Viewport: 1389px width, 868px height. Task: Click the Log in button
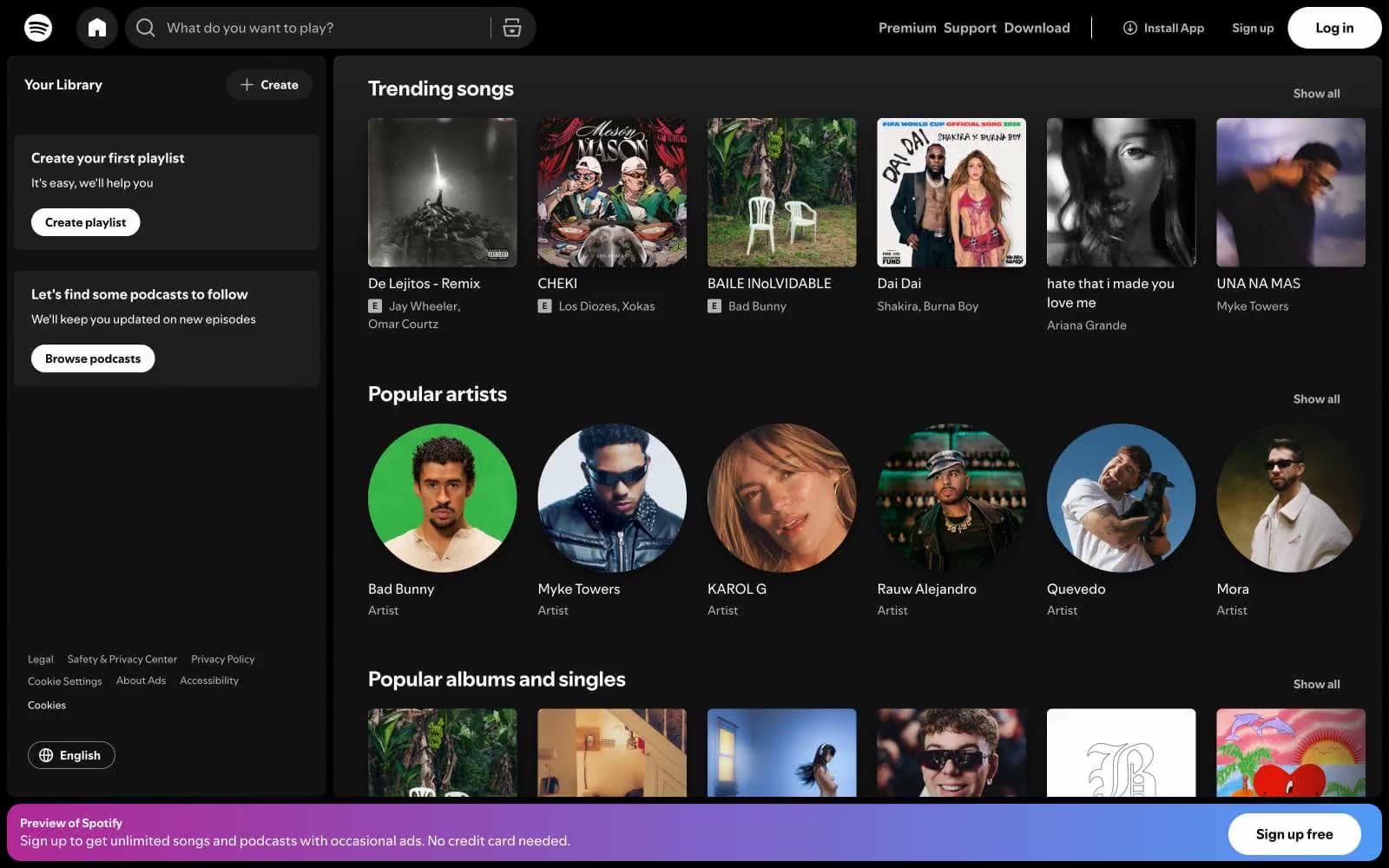click(x=1334, y=28)
